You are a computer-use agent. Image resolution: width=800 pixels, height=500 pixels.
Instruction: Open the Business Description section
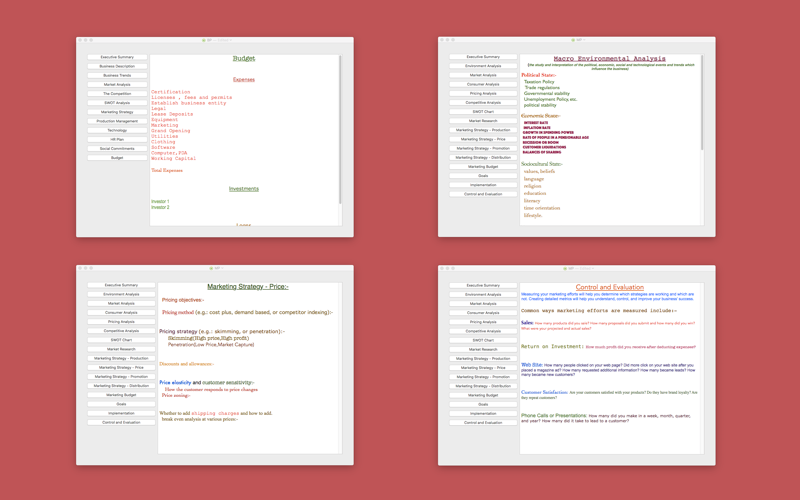point(117,66)
